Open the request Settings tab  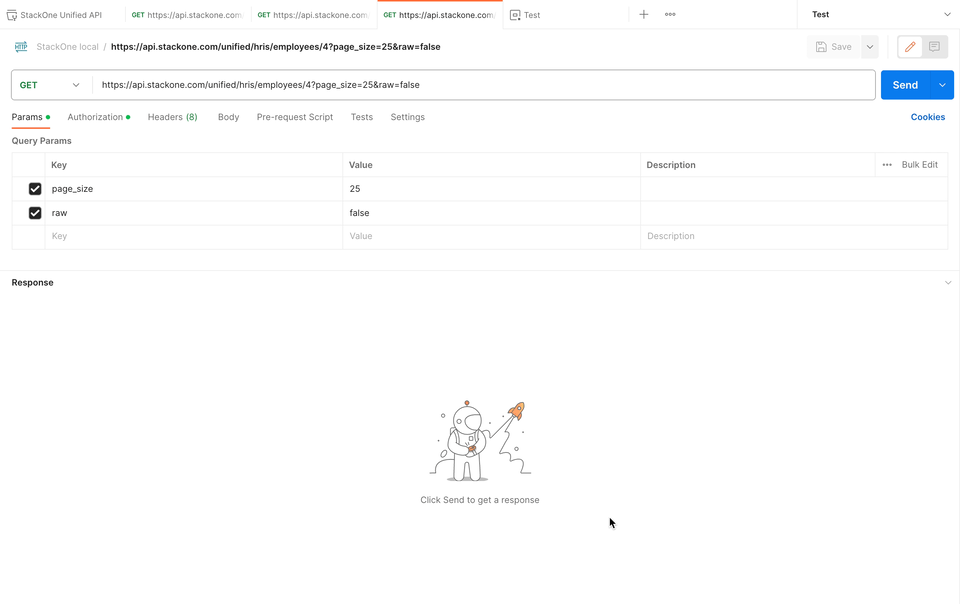click(407, 117)
